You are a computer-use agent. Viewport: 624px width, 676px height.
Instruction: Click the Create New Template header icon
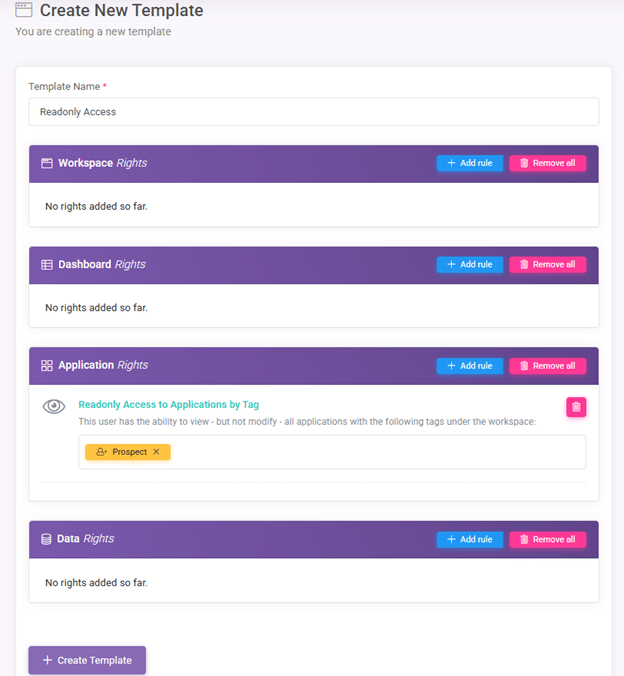tap(24, 11)
